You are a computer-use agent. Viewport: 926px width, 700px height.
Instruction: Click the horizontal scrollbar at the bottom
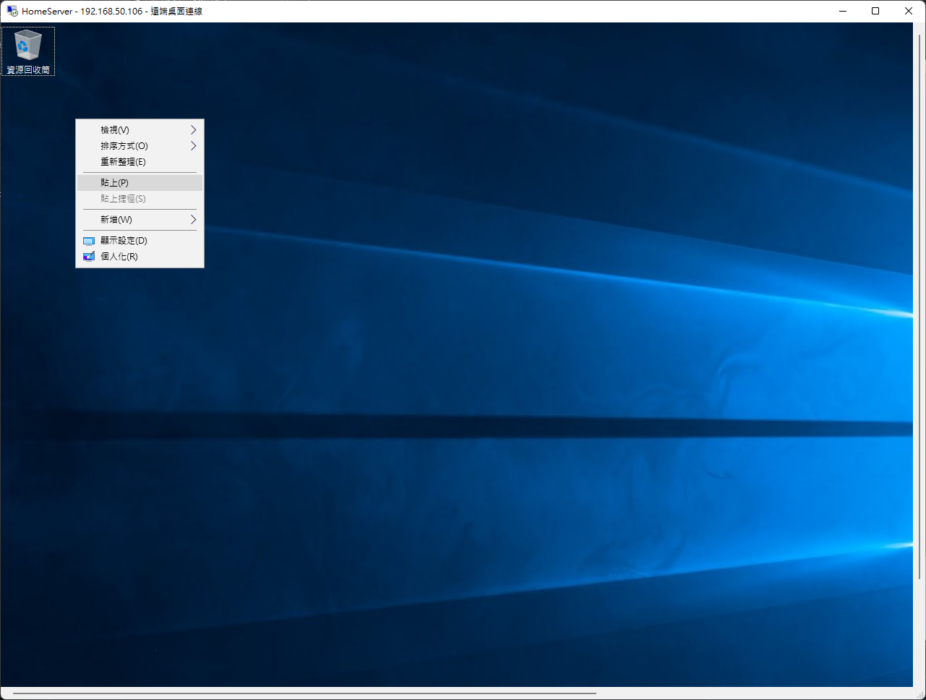point(304,693)
